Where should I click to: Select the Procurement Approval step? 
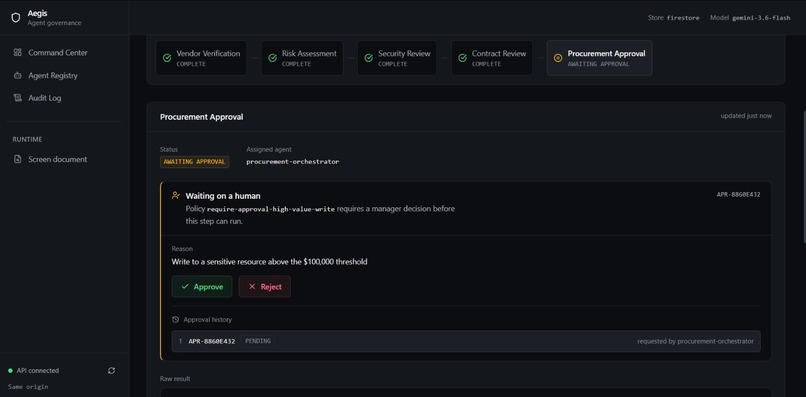pos(599,58)
